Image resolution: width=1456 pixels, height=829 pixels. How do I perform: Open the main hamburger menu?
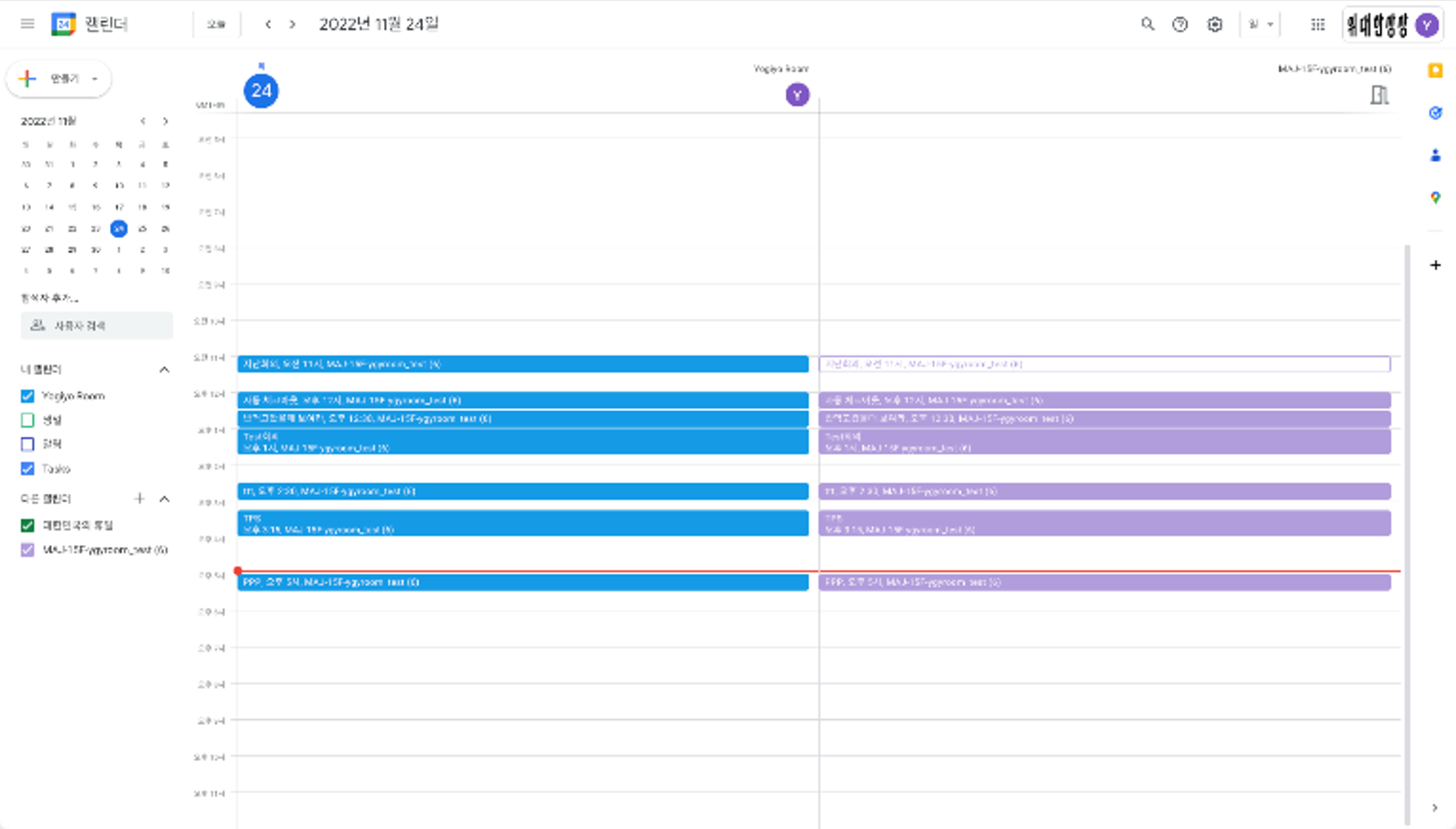(28, 24)
